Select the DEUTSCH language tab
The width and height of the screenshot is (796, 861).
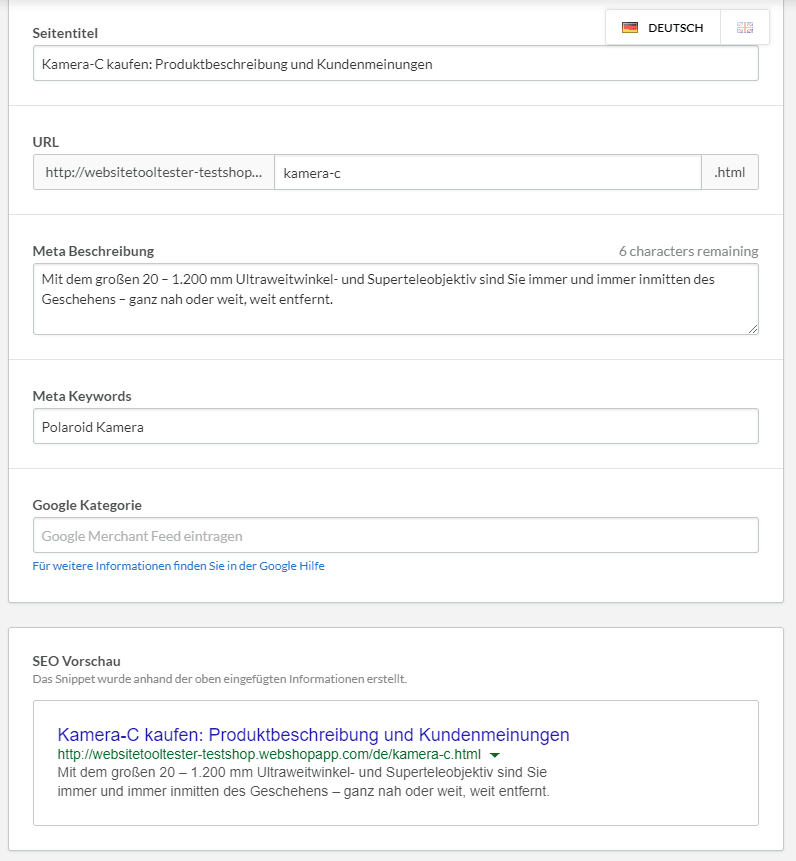663,27
